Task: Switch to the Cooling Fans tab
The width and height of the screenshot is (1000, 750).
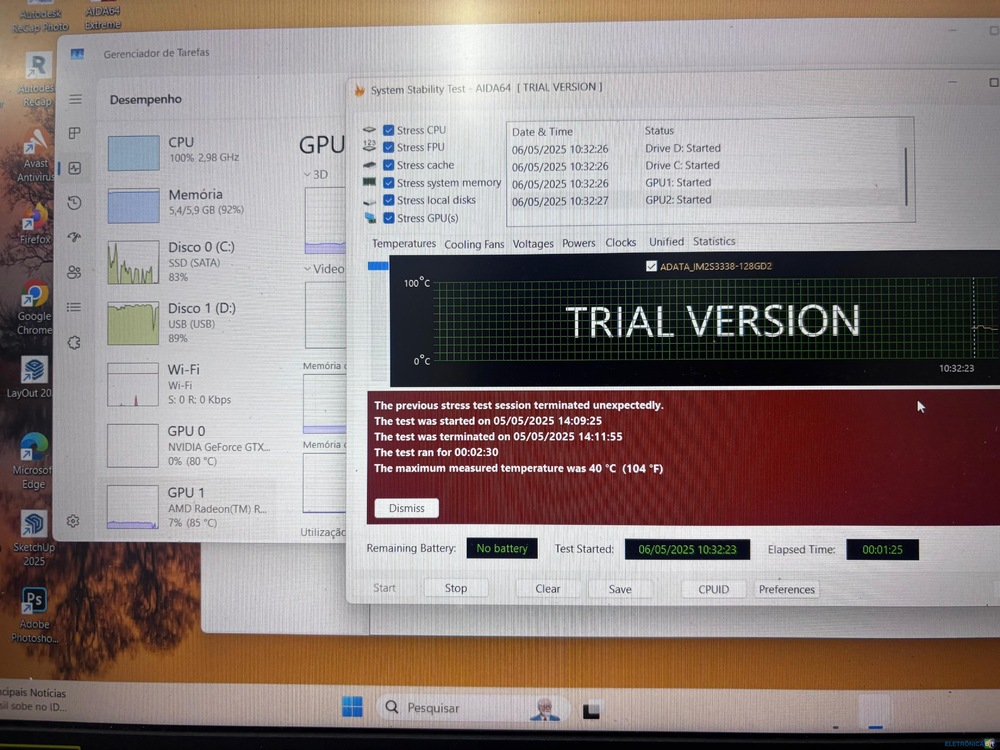Action: [x=474, y=244]
